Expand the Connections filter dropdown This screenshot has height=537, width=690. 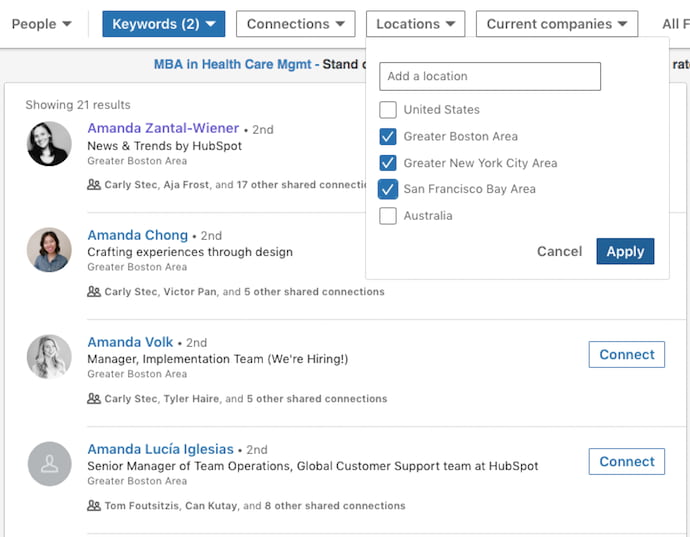coord(296,24)
